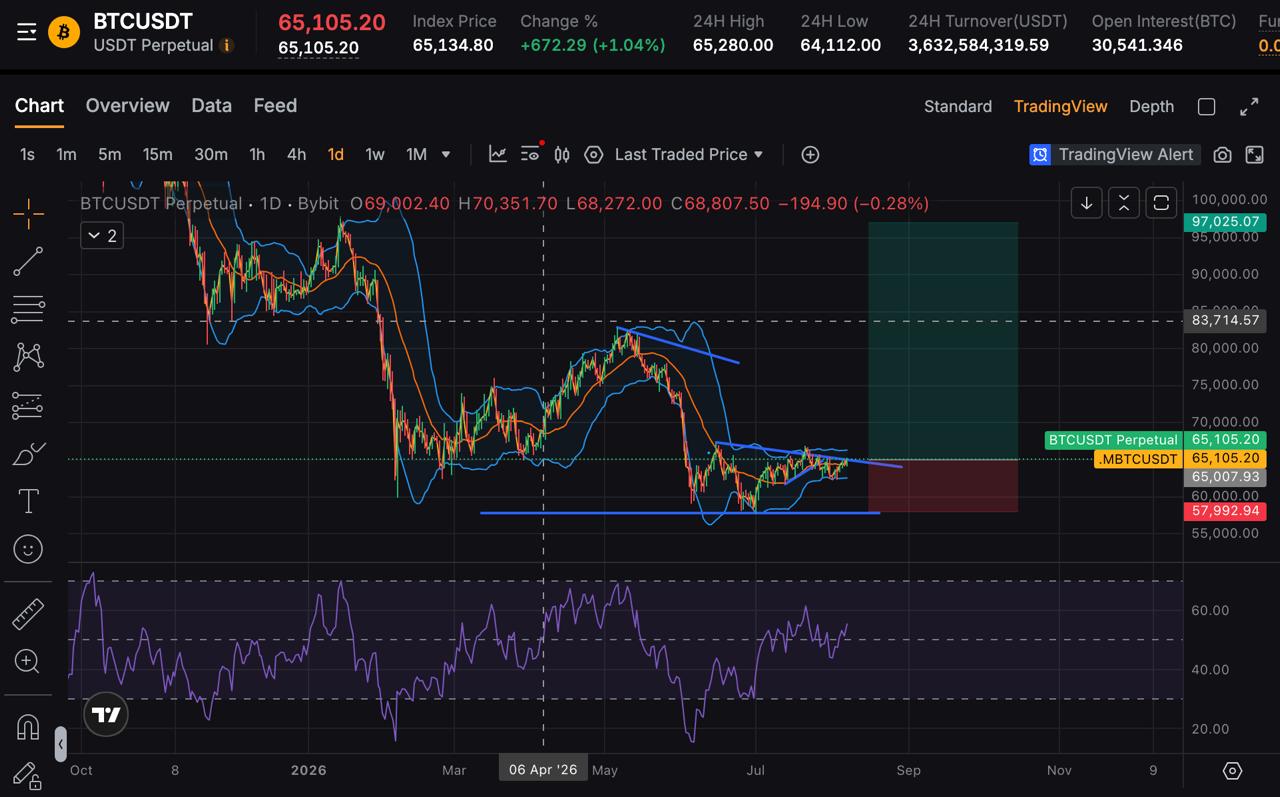Toggle the square checkbox beside Depth
Image resolution: width=1280 pixels, height=797 pixels.
point(1207,107)
